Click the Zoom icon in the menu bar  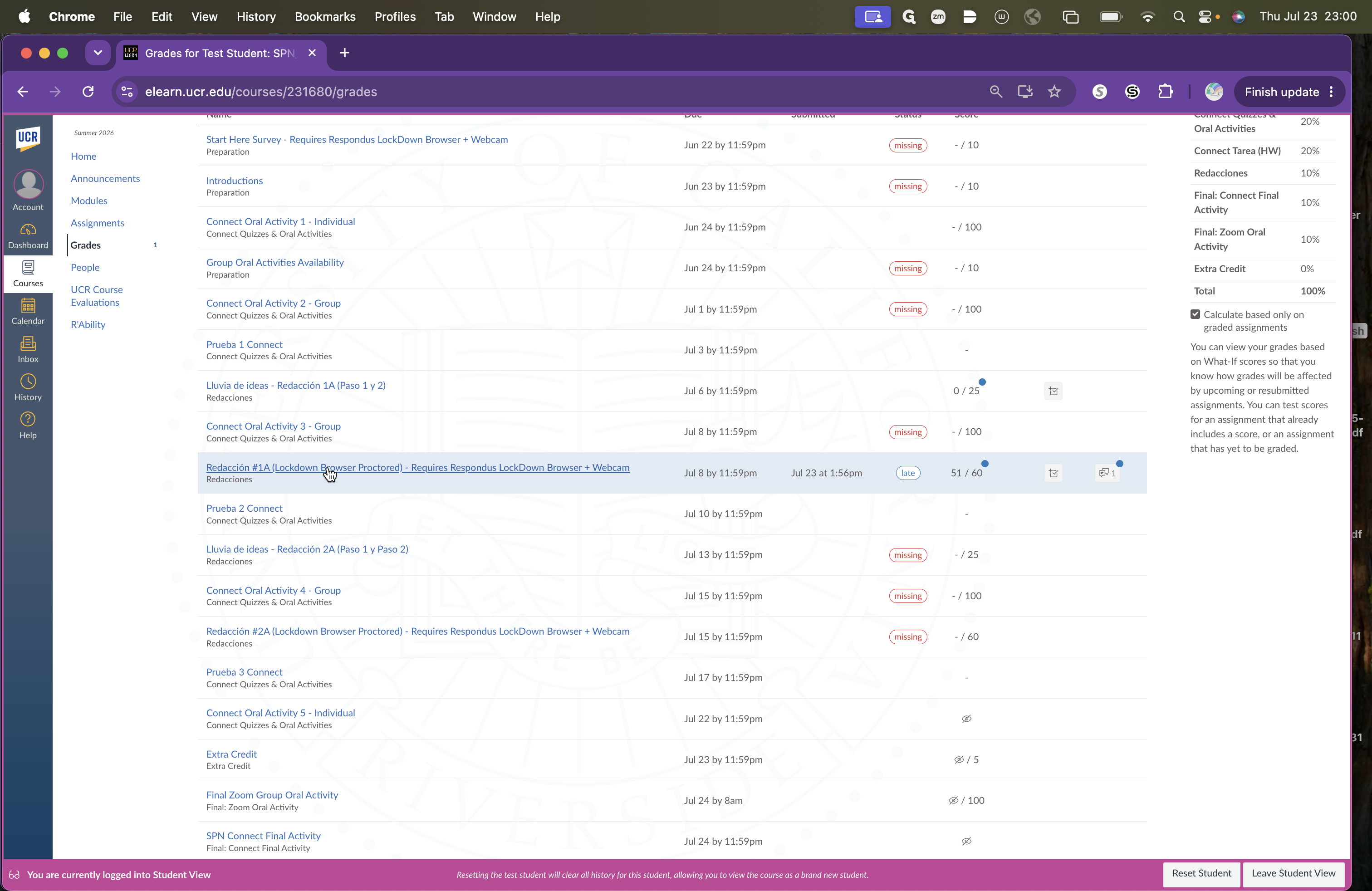tap(938, 17)
